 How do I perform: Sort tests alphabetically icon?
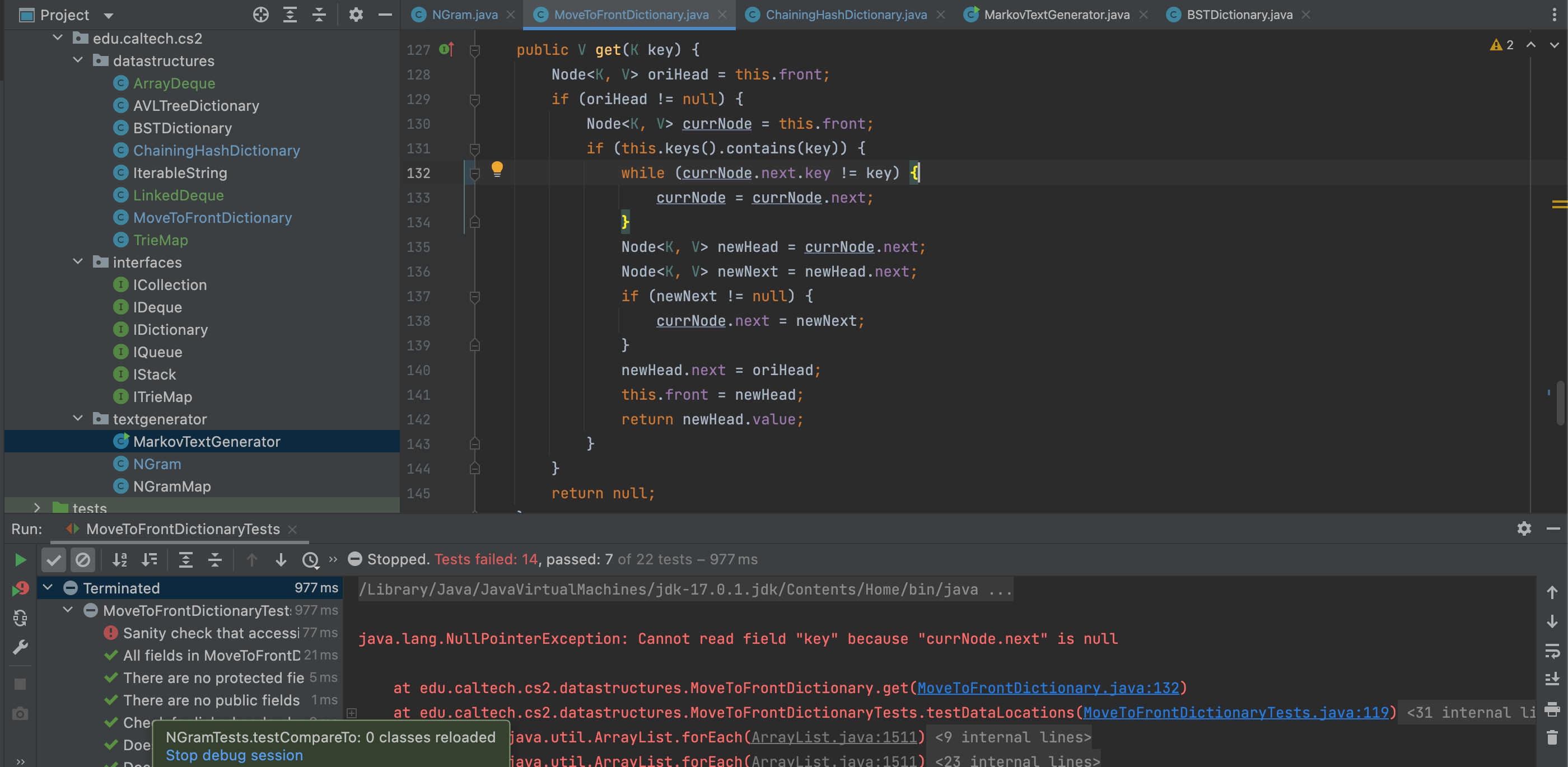click(x=120, y=559)
